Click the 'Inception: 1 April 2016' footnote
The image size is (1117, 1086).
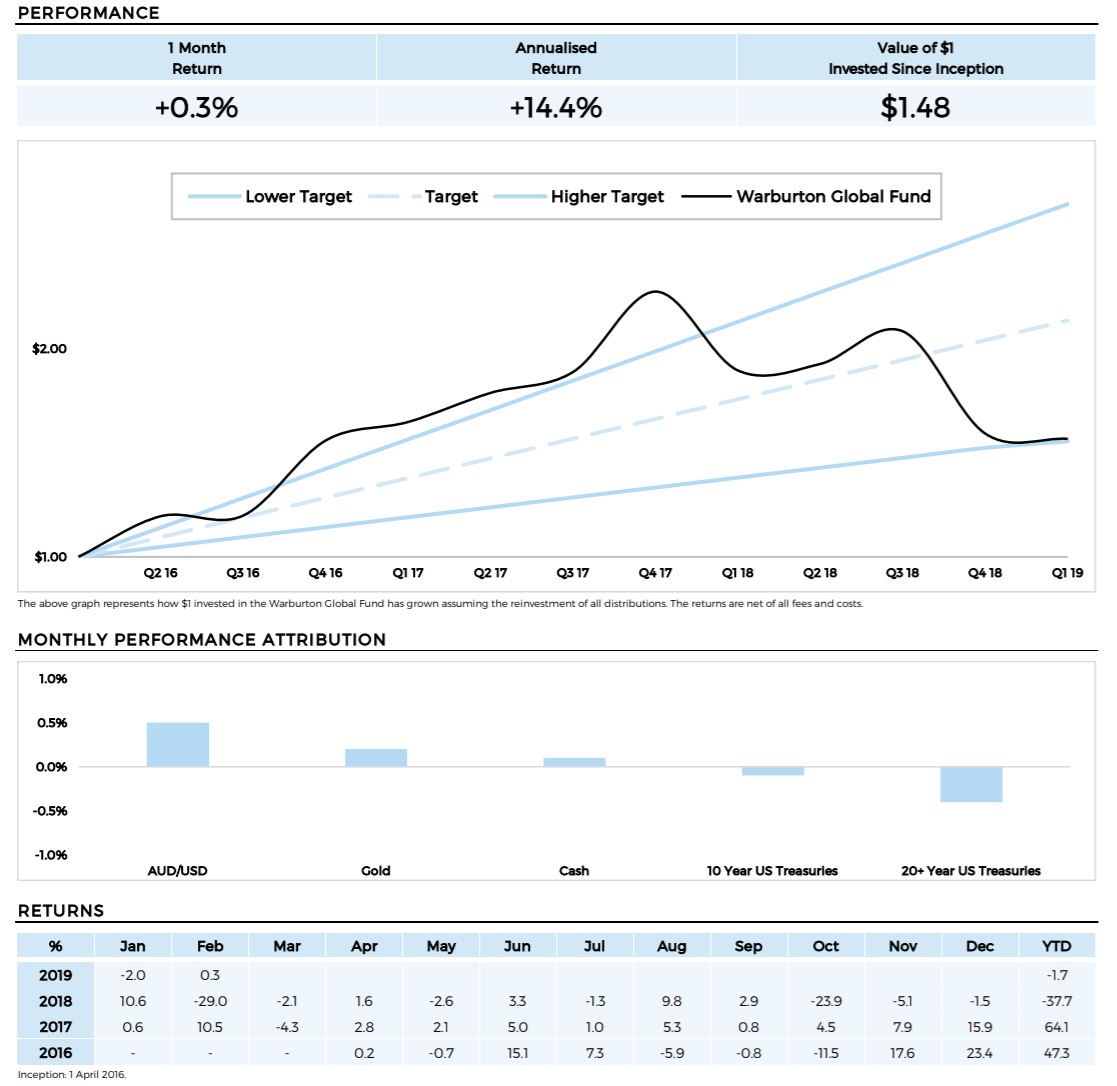point(72,1075)
